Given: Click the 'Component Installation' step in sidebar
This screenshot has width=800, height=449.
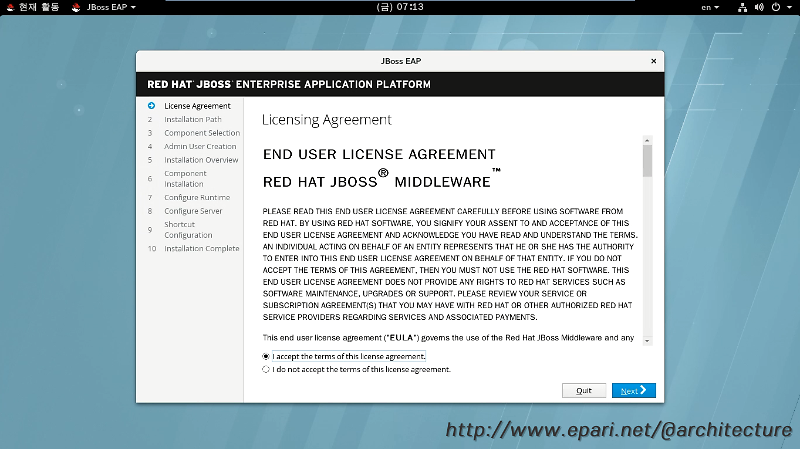Looking at the screenshot, I should click(x=185, y=179).
